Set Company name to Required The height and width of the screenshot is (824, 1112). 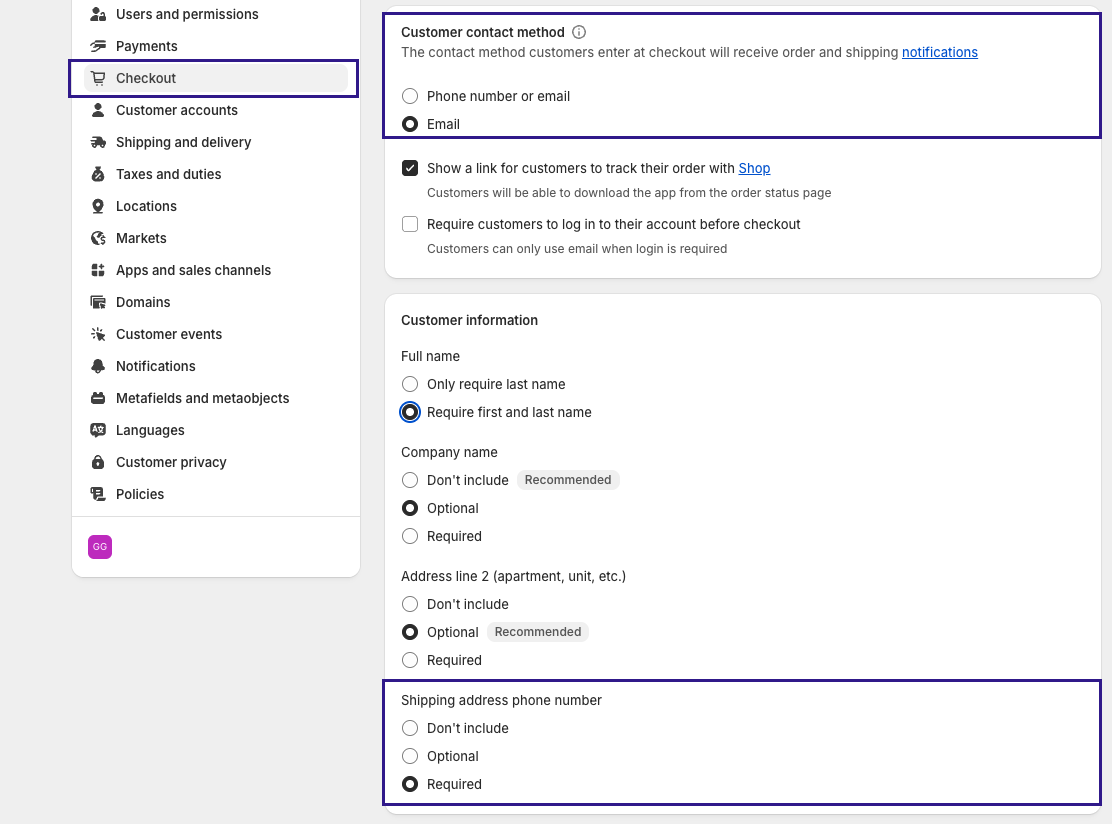click(x=410, y=536)
